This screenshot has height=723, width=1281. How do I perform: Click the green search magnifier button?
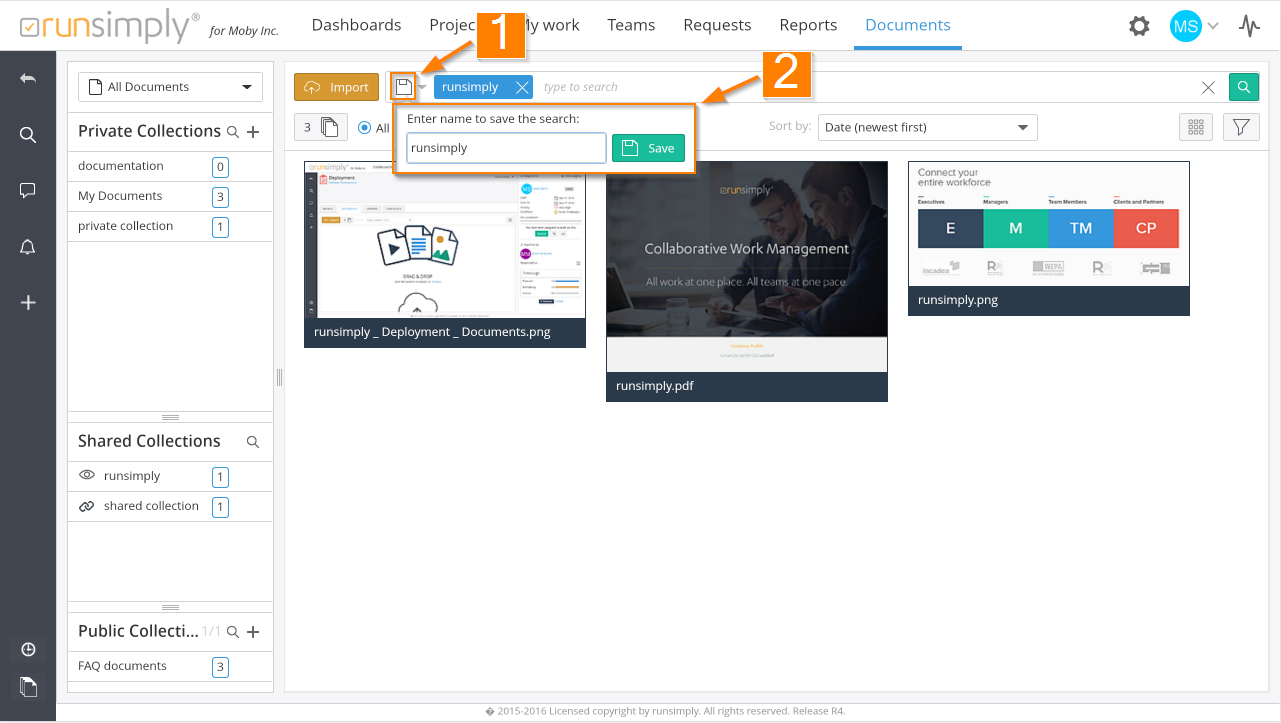1243,87
